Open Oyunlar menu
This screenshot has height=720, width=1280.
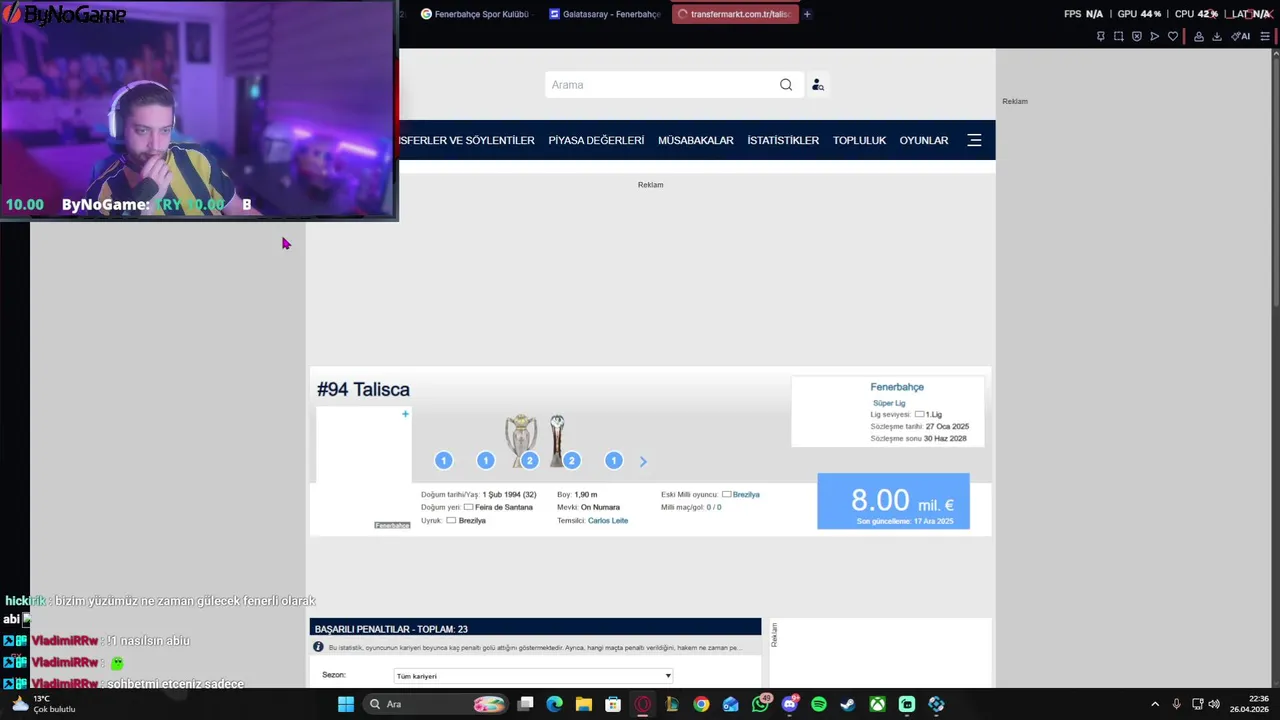tap(924, 140)
